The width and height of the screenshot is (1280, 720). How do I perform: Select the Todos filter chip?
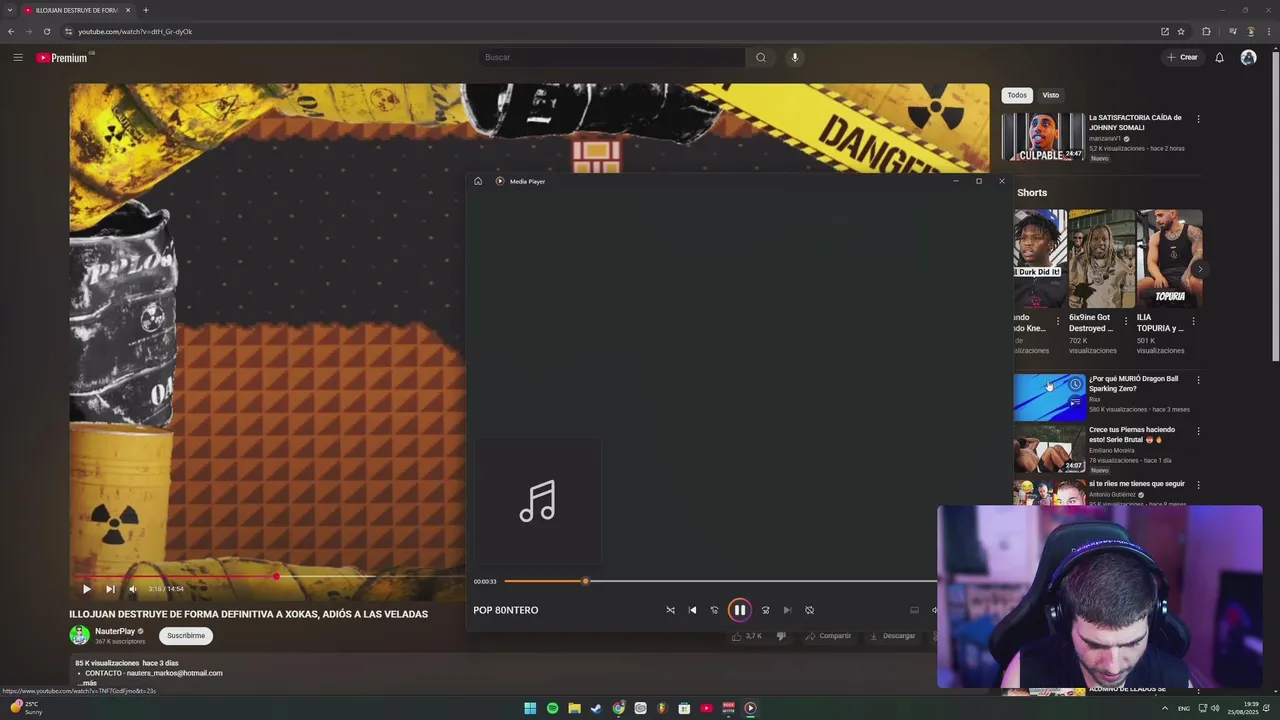[1017, 95]
